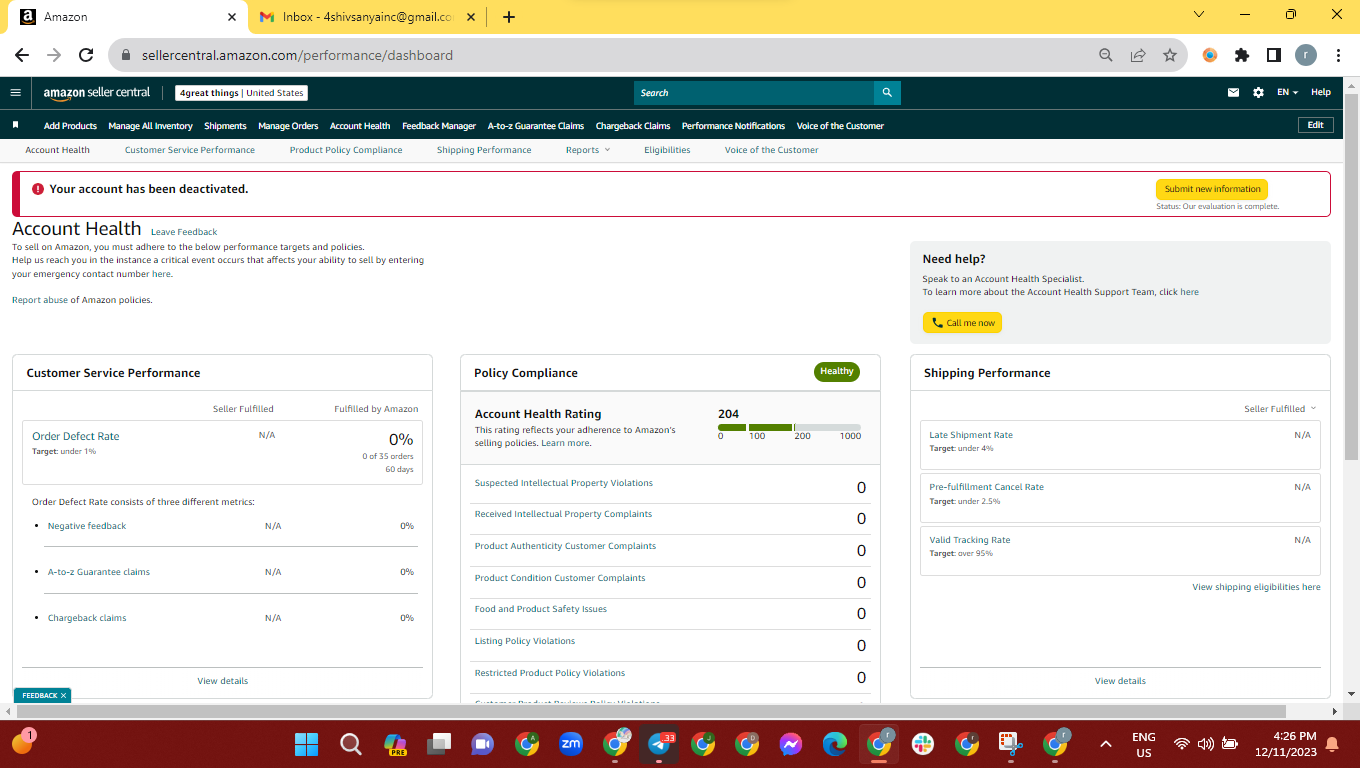Toggle the Chrome side panel icon
1360x768 pixels.
pyautogui.click(x=1274, y=55)
